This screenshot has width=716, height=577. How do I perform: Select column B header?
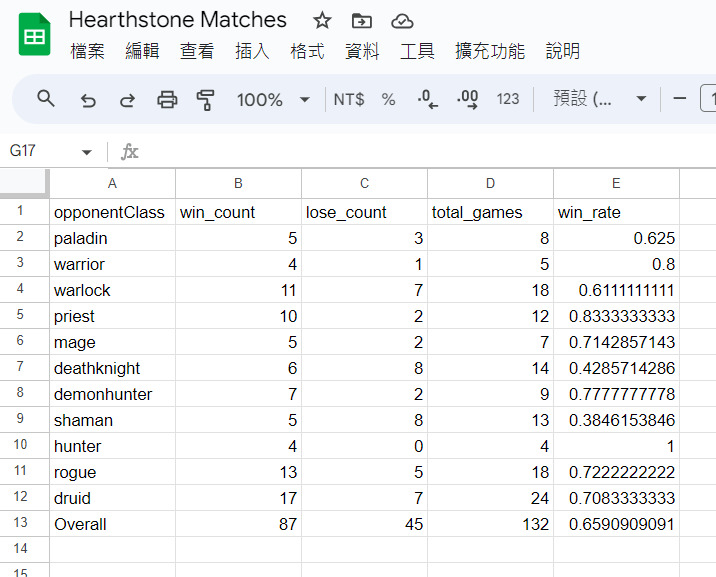click(x=238, y=183)
